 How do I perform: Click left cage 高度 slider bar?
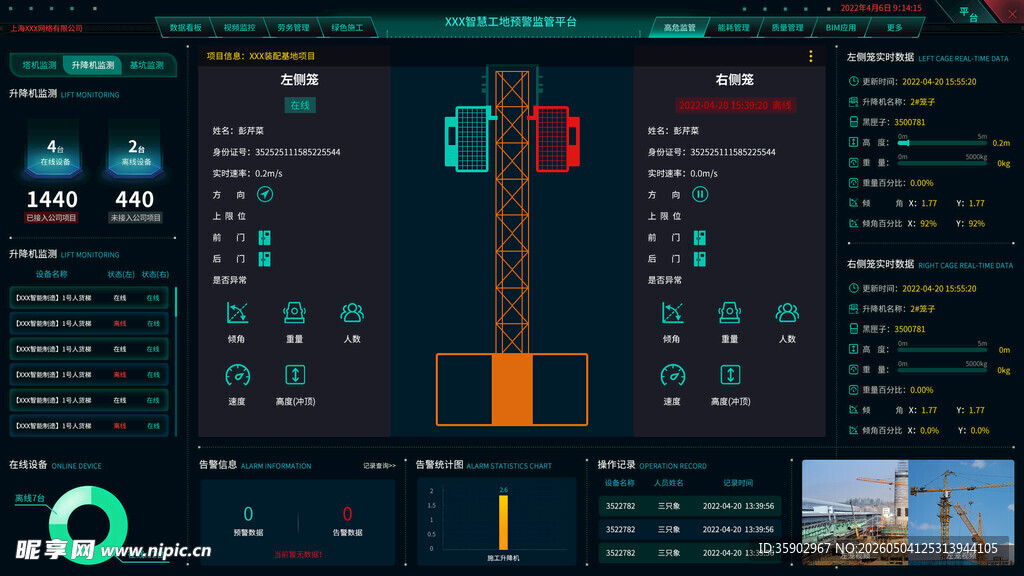pyautogui.click(x=942, y=142)
